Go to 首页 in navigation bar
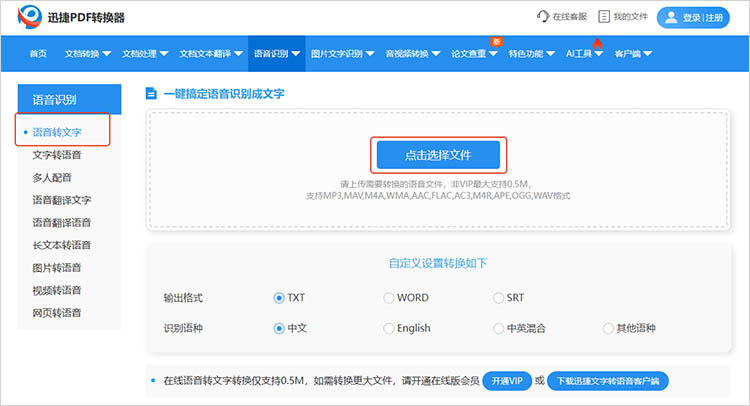This screenshot has height=406, width=750. point(38,54)
